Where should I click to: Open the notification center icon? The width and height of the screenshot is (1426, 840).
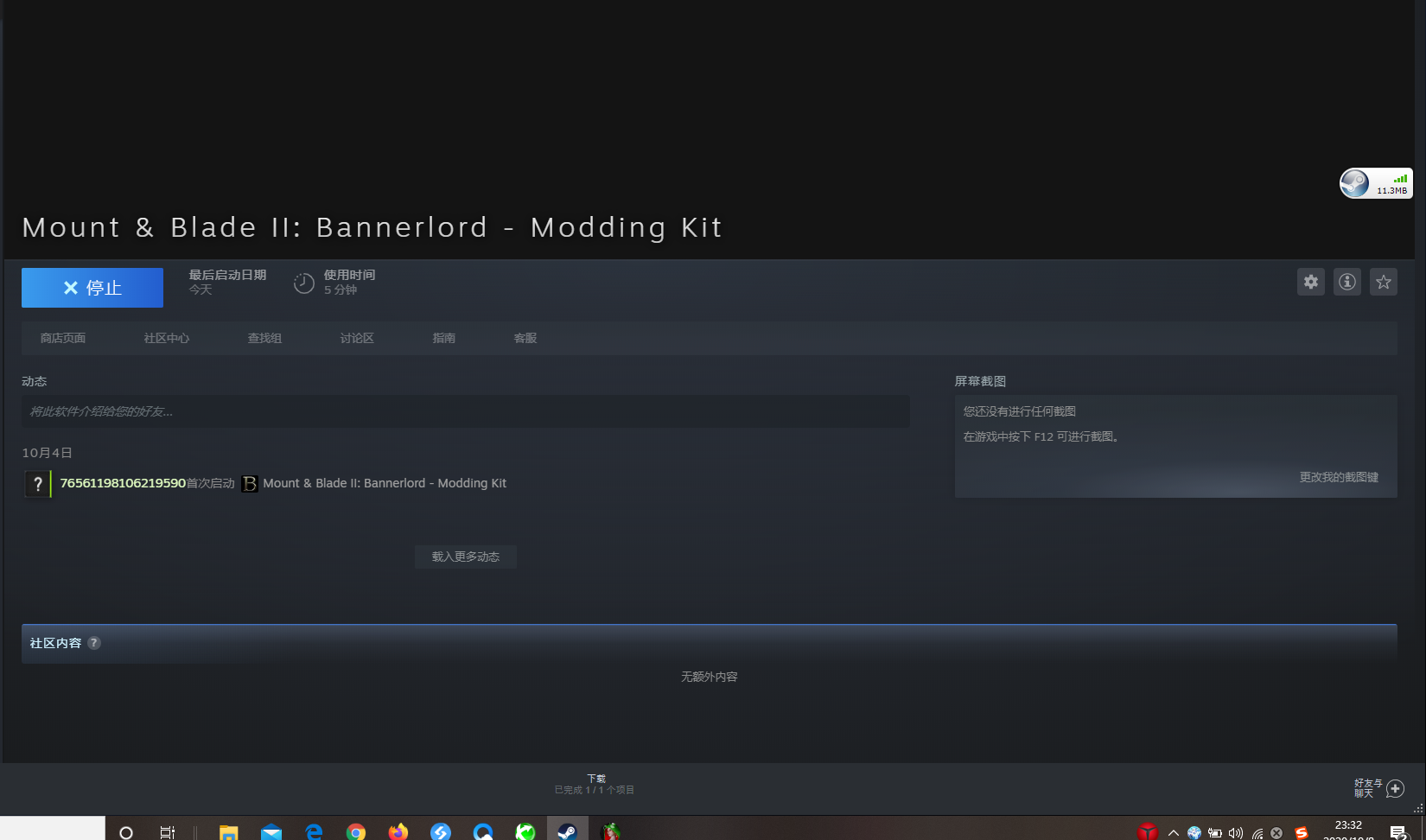click(1398, 832)
